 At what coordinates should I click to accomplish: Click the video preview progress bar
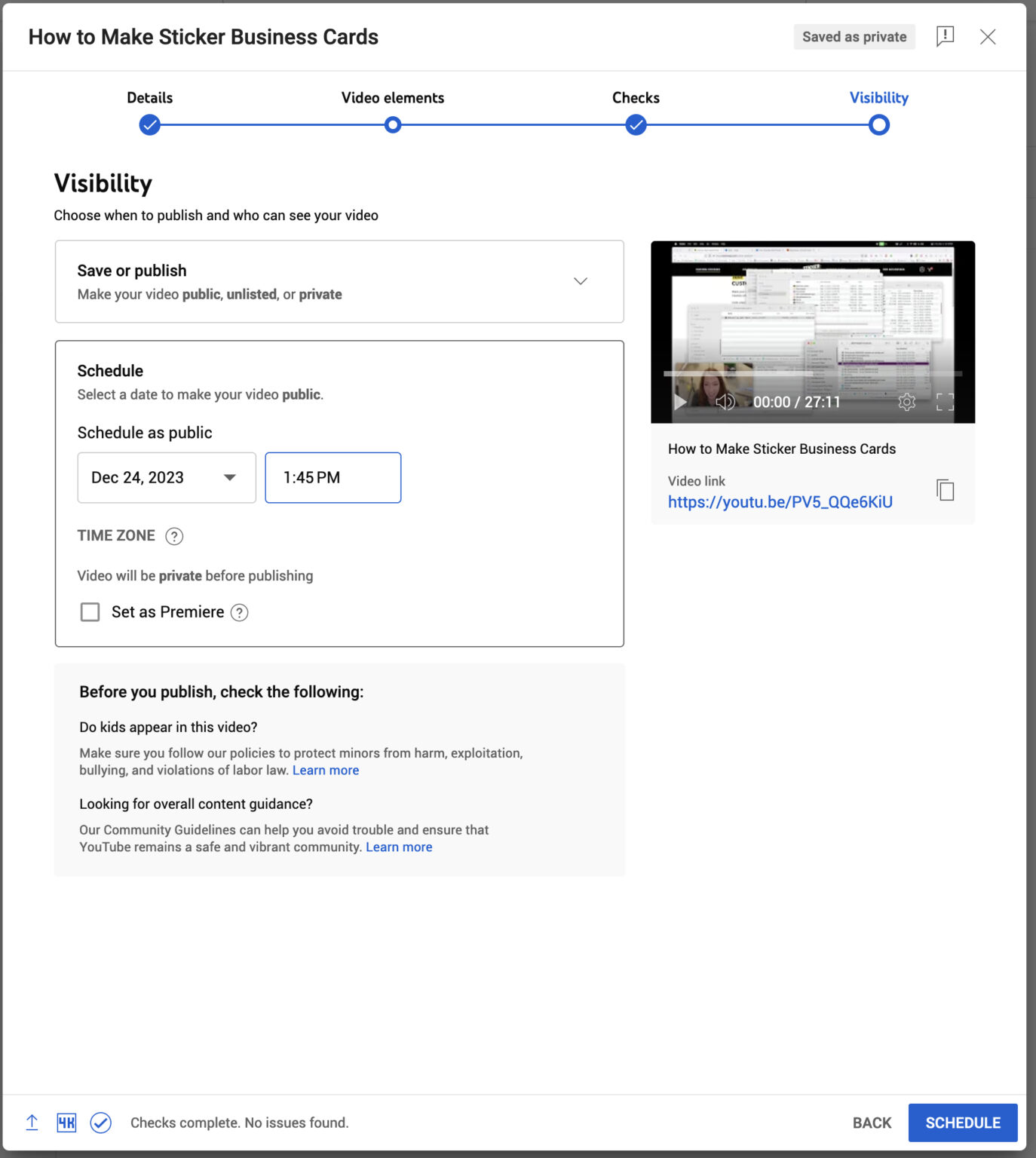pyautogui.click(x=813, y=372)
